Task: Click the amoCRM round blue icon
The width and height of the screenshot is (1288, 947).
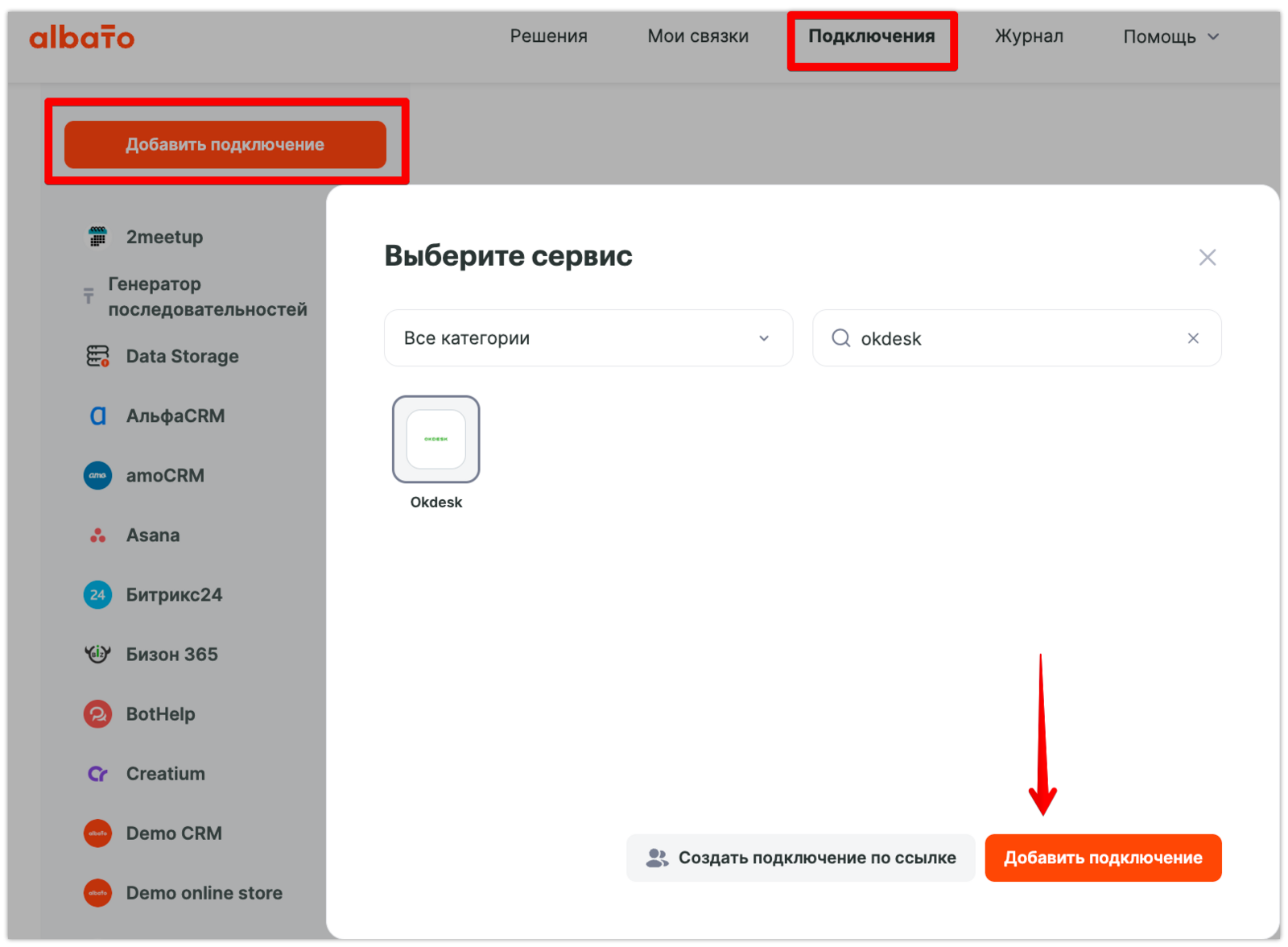Action: (97, 475)
